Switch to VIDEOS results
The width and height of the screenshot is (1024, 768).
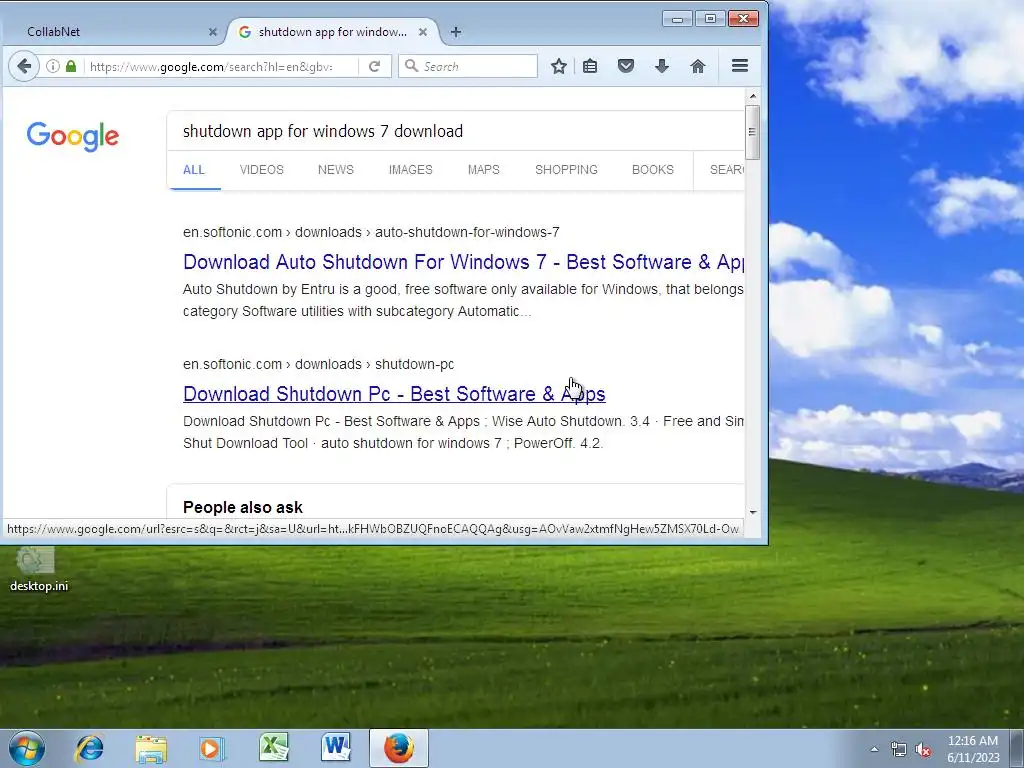(x=261, y=170)
